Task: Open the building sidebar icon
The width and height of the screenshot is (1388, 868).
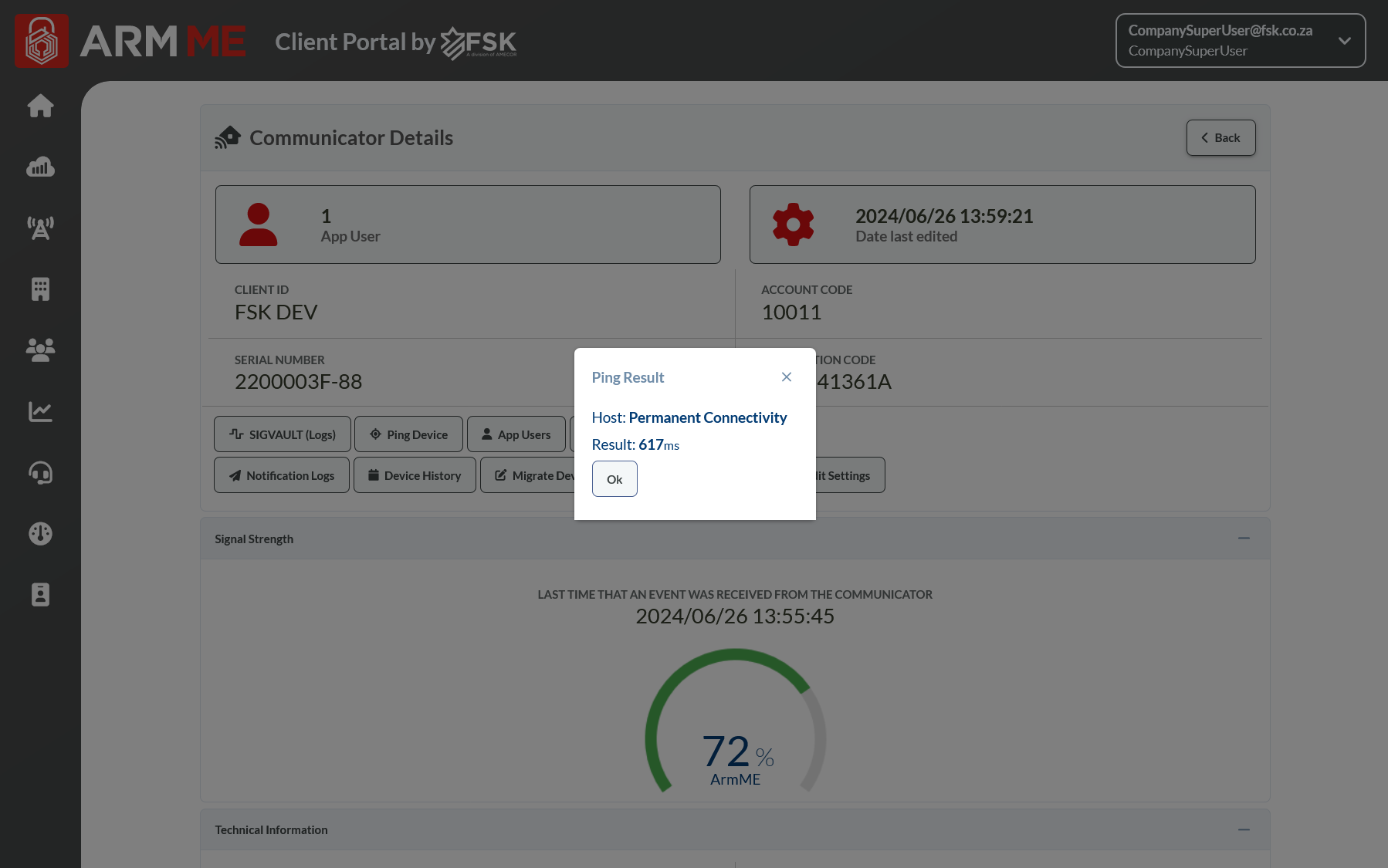Action: point(40,289)
